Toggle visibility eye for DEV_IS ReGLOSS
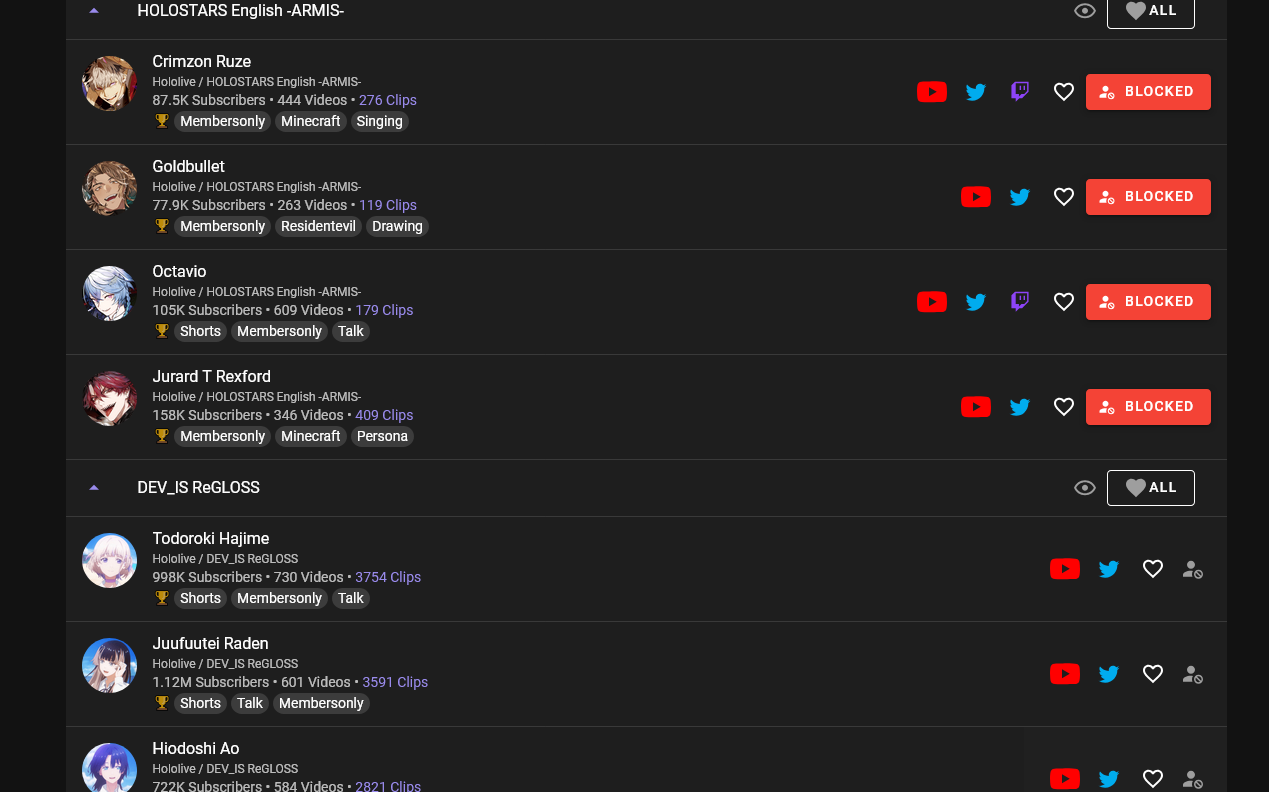The image size is (1269, 792). tap(1085, 488)
